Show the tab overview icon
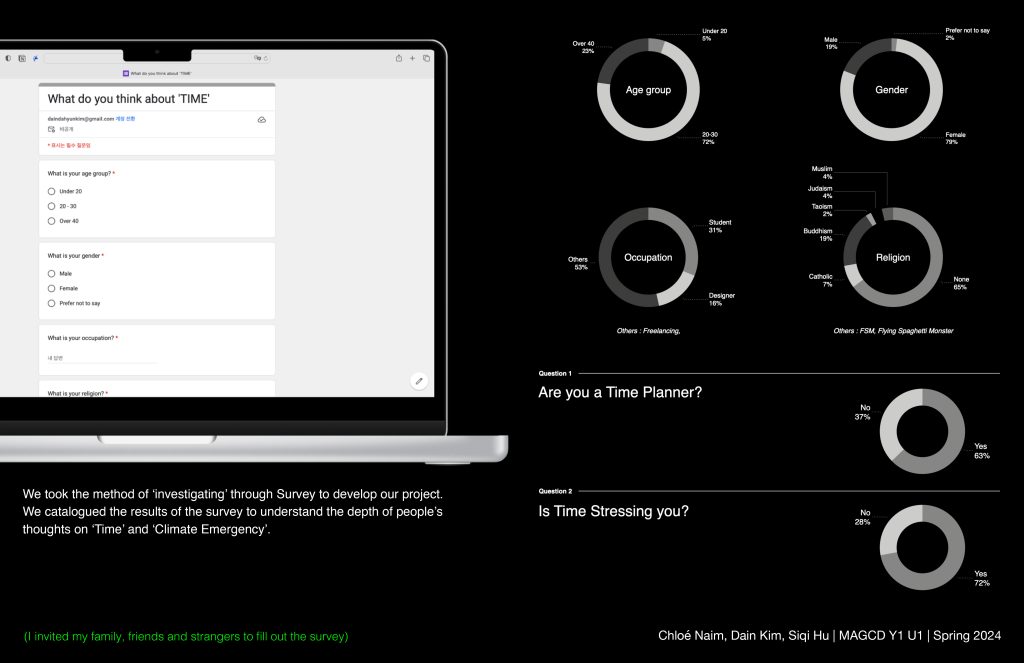Image resolution: width=1024 pixels, height=663 pixels. pyautogui.click(x=426, y=58)
